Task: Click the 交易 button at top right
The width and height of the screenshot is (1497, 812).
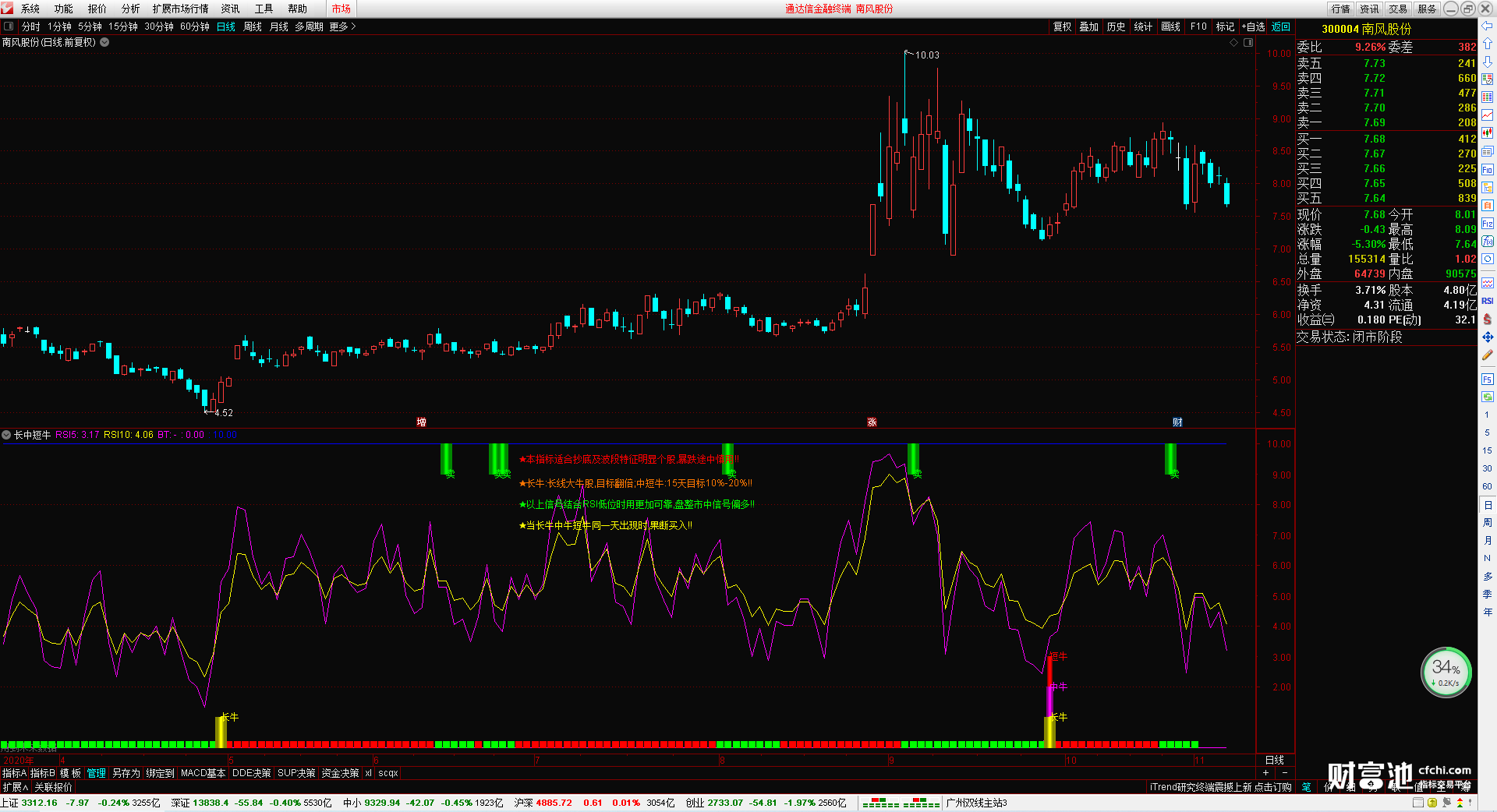Action: click(1398, 9)
